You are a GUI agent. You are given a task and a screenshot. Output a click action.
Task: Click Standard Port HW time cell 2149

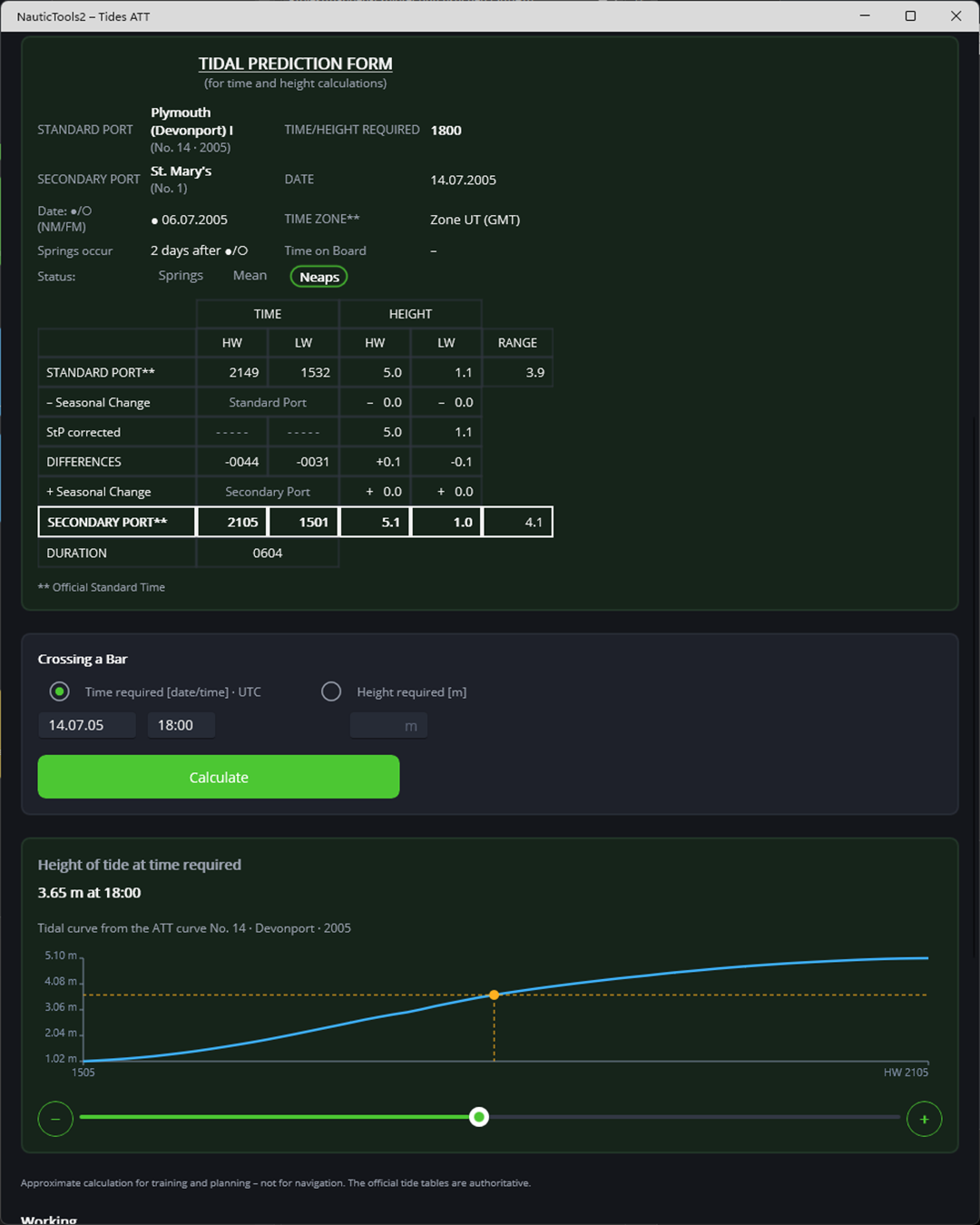(x=232, y=372)
